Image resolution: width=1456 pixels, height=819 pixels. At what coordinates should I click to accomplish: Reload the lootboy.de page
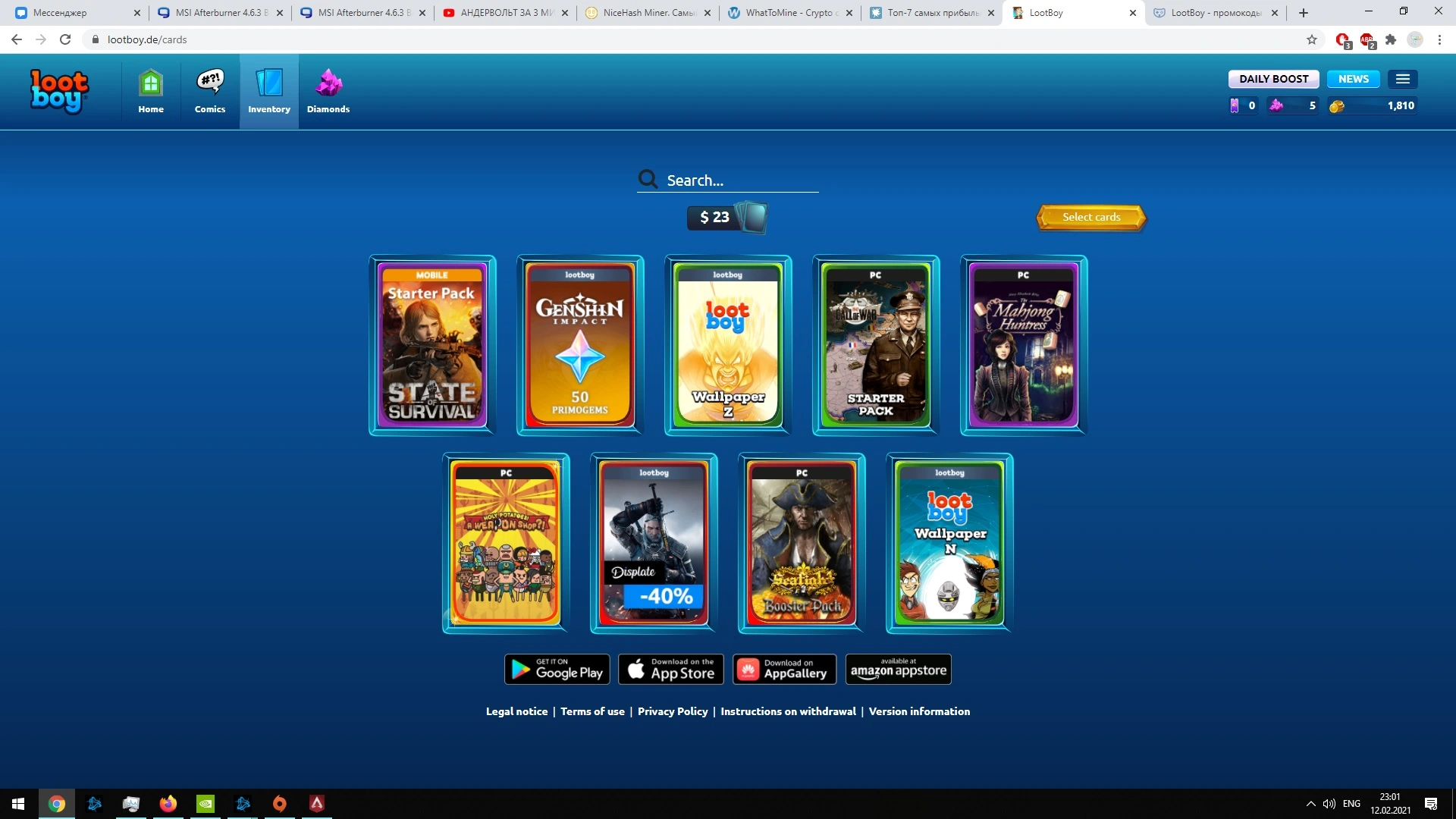tap(65, 39)
